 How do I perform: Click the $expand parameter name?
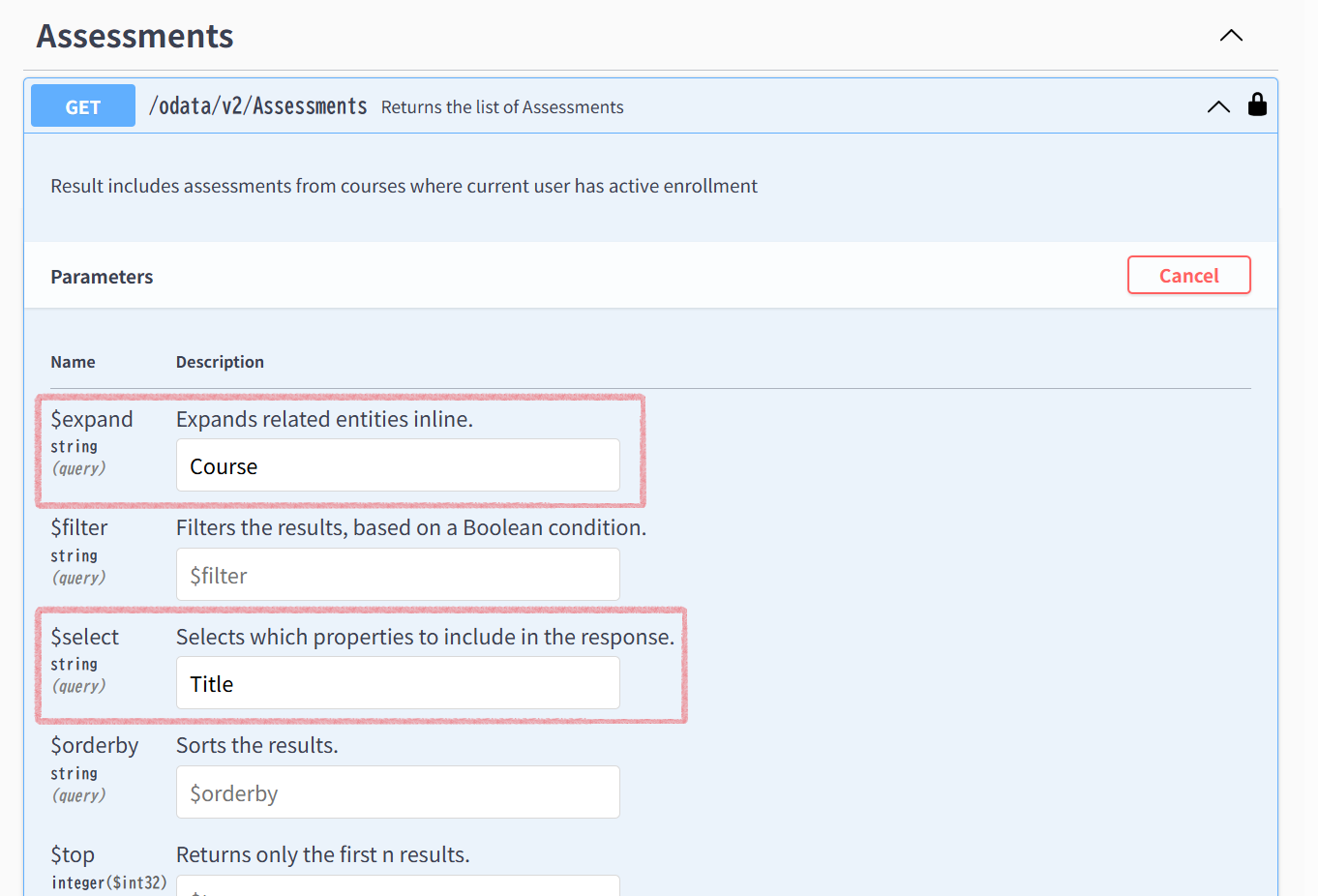point(92,419)
